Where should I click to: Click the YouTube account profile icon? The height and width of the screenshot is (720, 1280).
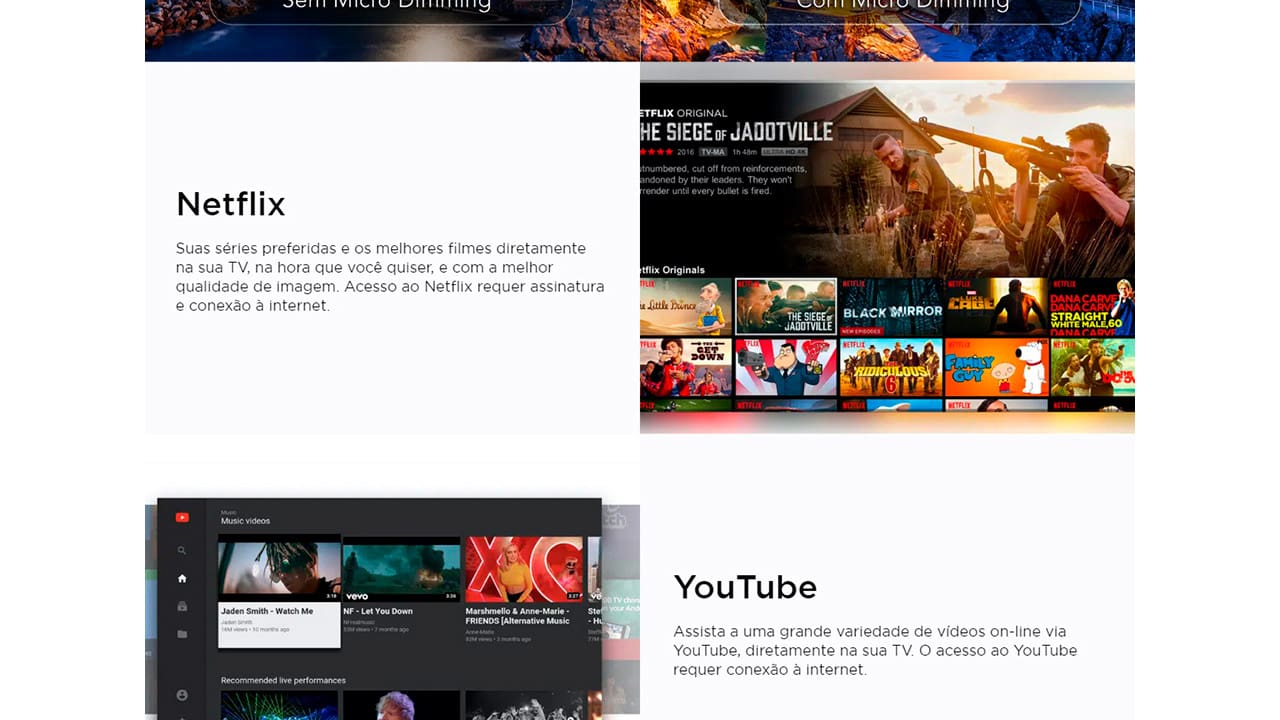pyautogui.click(x=182, y=695)
